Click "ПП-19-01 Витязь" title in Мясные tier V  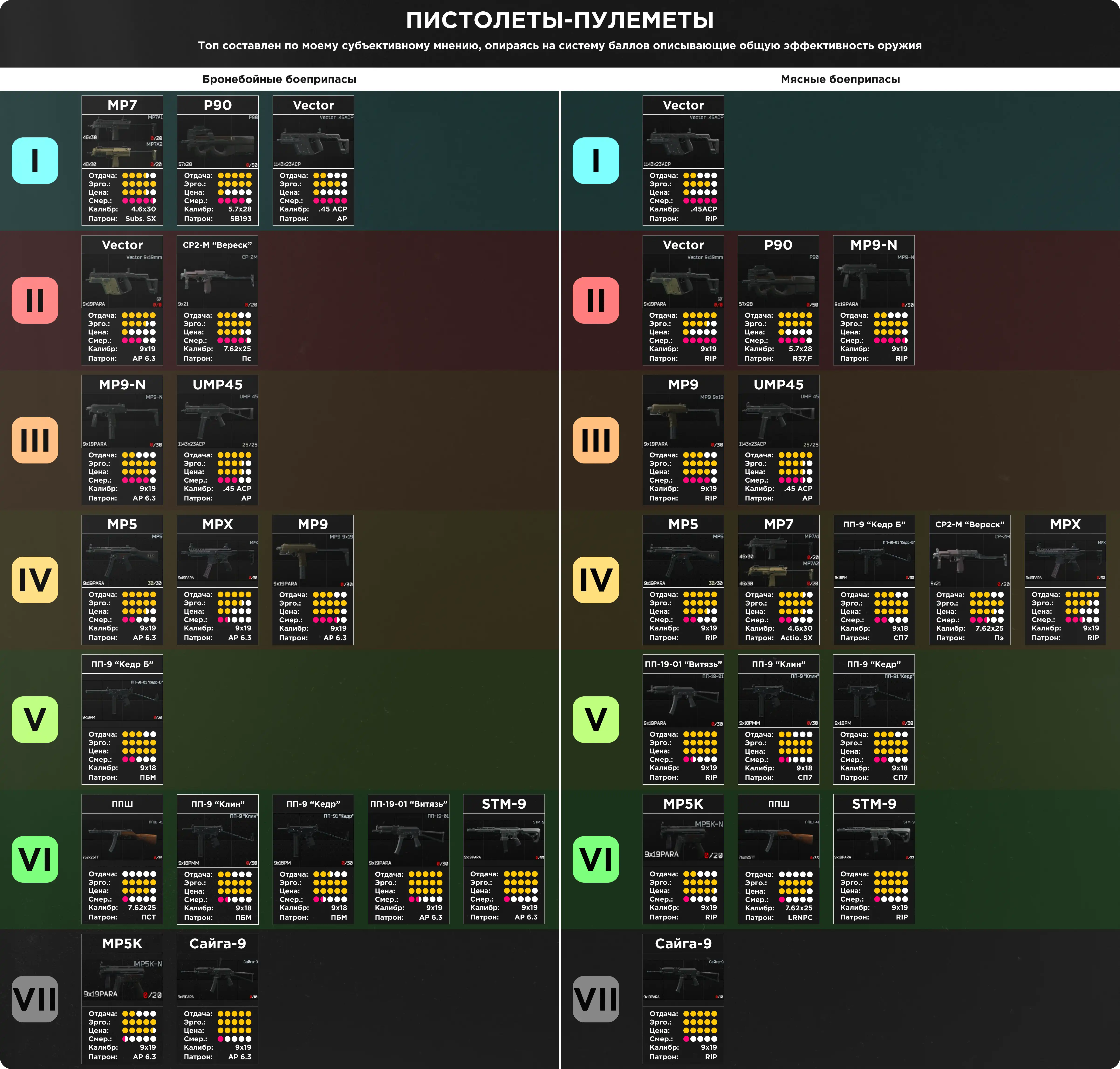coord(683,664)
